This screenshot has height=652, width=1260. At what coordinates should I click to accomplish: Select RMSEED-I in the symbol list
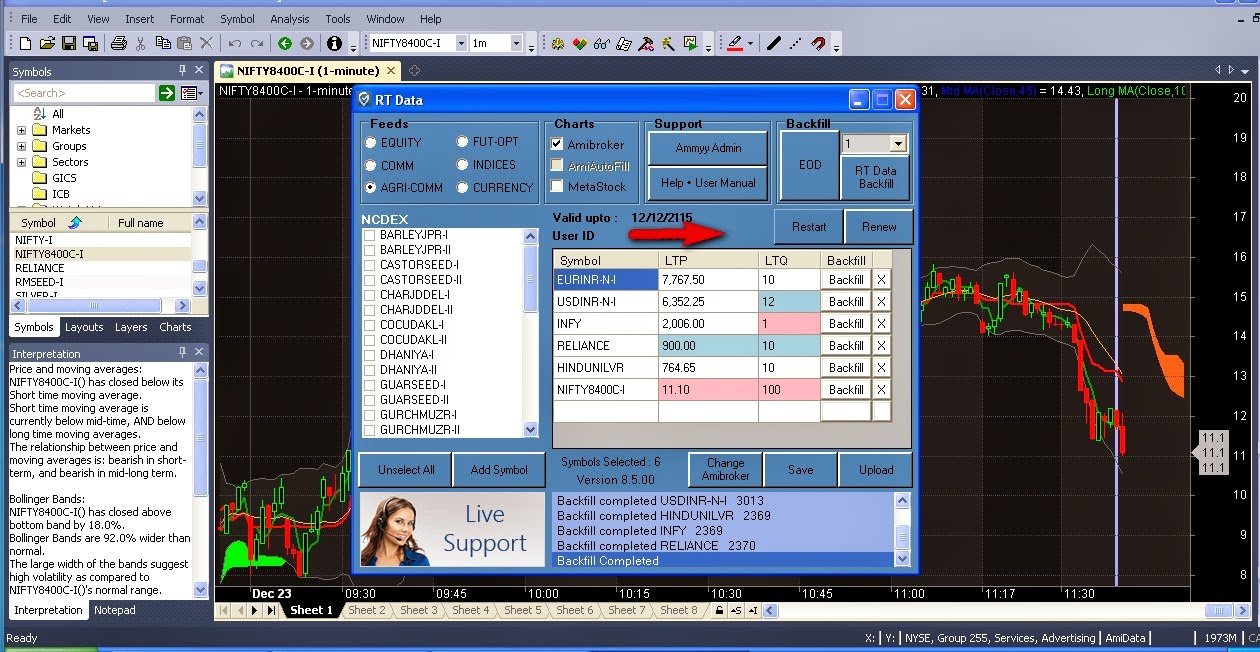40,282
